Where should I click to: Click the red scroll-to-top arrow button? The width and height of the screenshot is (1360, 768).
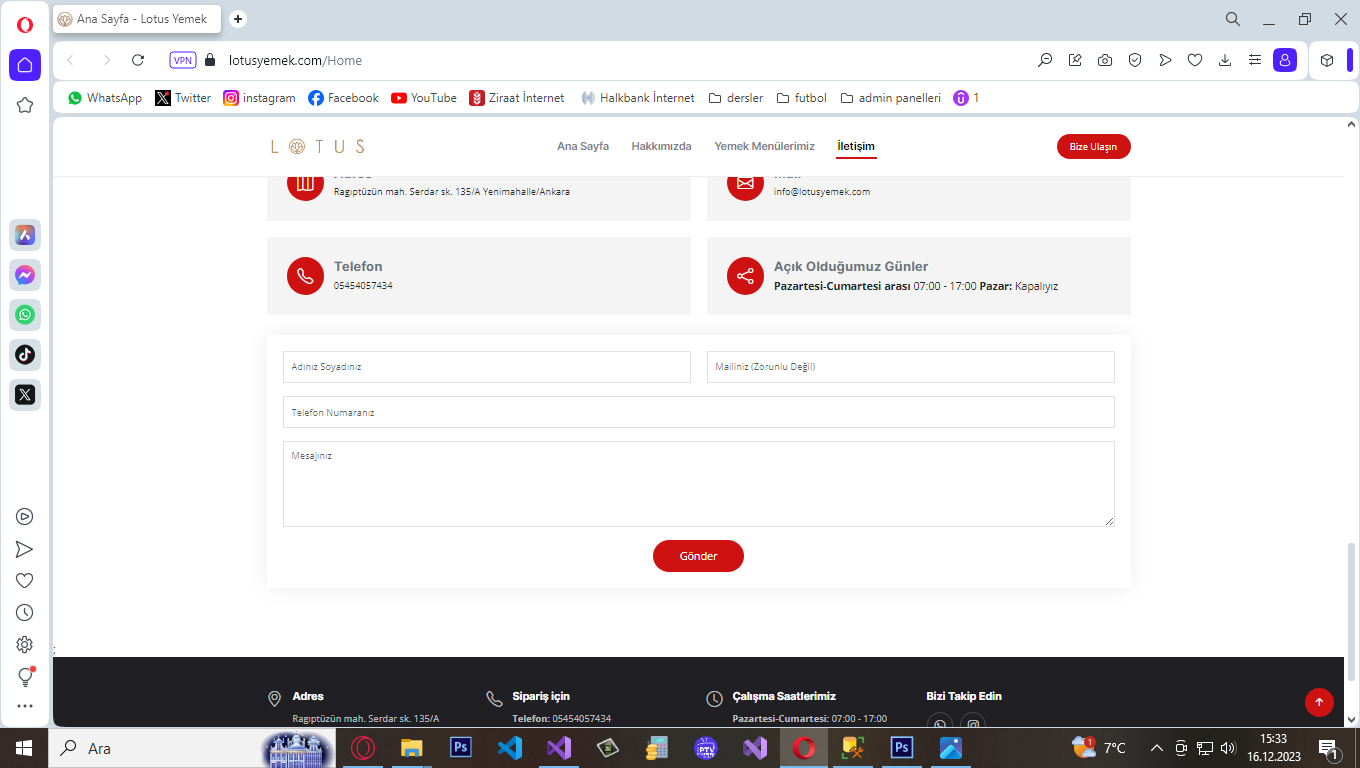click(1319, 702)
